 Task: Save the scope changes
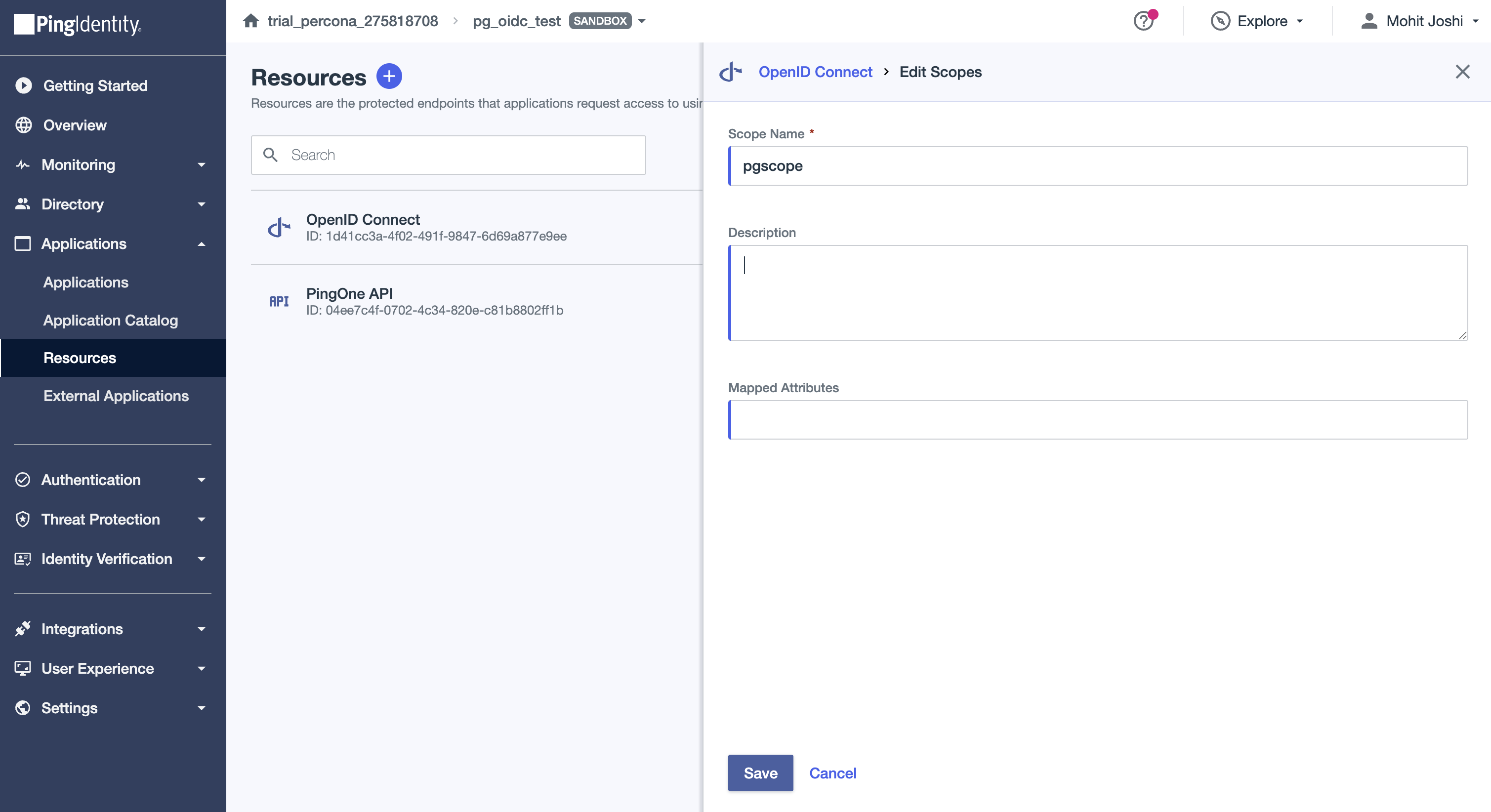760,772
